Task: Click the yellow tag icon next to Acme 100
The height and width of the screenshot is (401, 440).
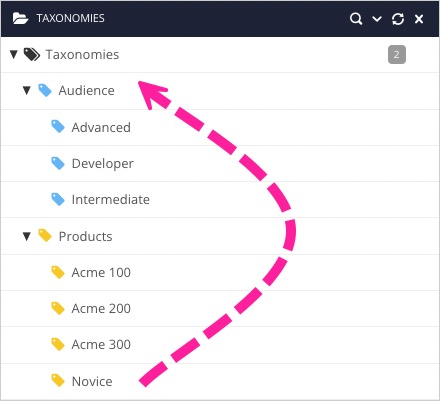Action: tap(58, 272)
